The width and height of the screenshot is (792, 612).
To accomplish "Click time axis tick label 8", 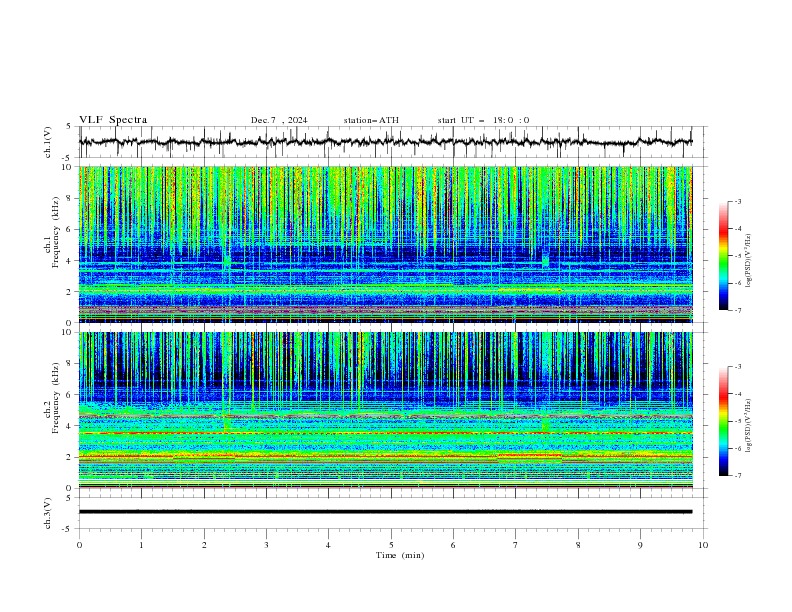I will pos(578,545).
